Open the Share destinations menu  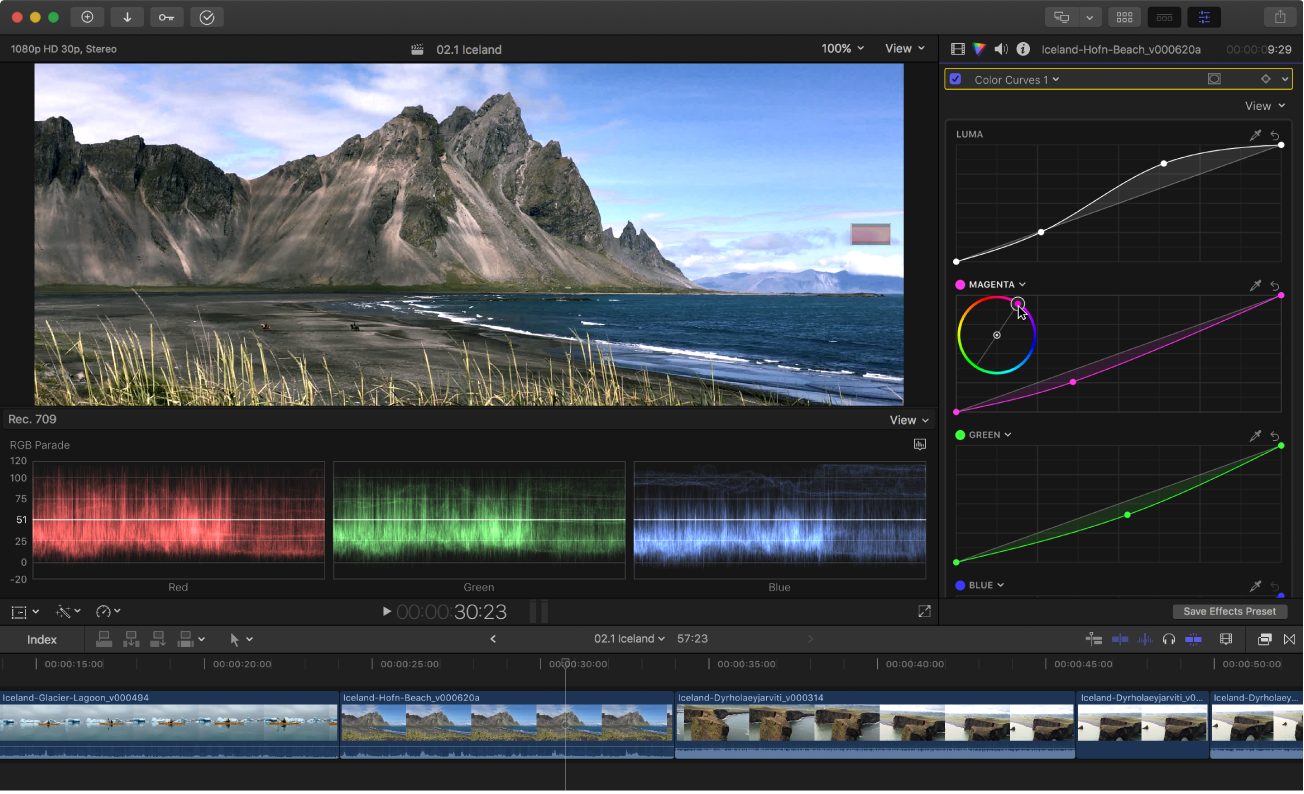tap(1280, 17)
